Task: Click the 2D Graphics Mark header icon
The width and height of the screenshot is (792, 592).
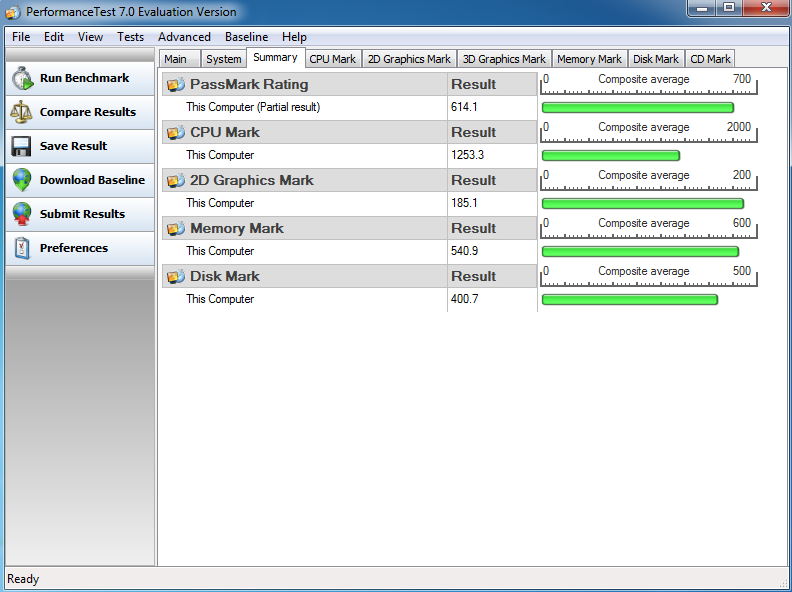Action: [x=175, y=180]
